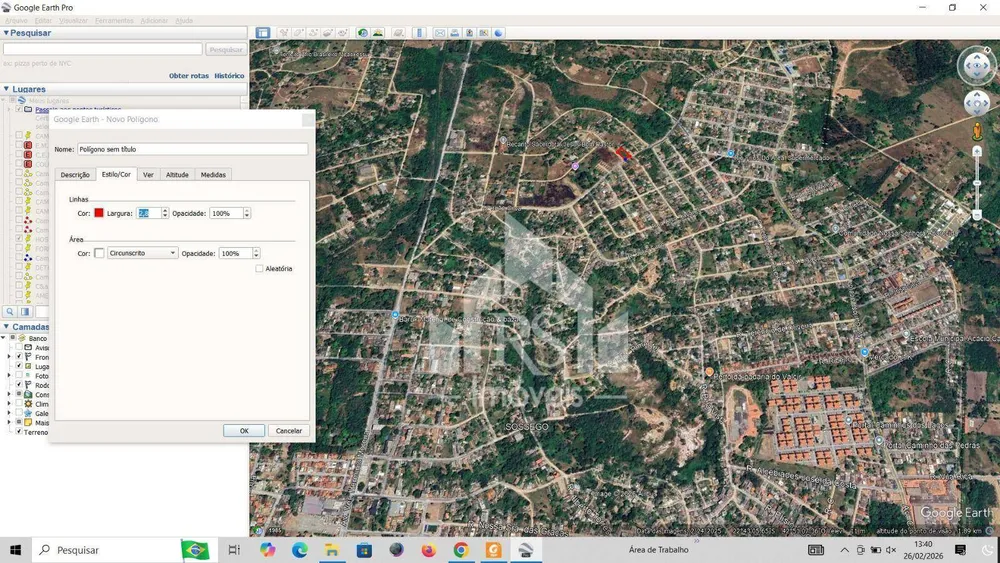Click the historical imagery clock icon
Viewport: 1000px width, 563px height.
pyautogui.click(x=363, y=33)
